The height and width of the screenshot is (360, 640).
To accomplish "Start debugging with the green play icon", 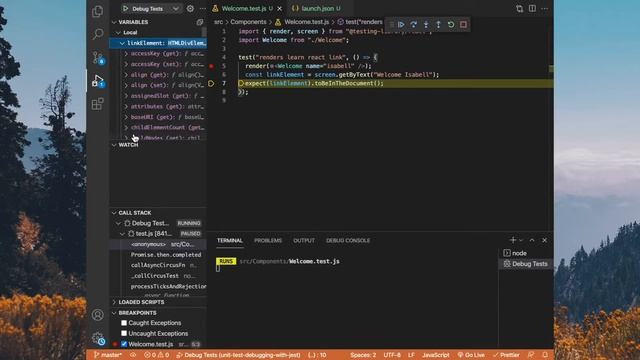I will (126, 9).
